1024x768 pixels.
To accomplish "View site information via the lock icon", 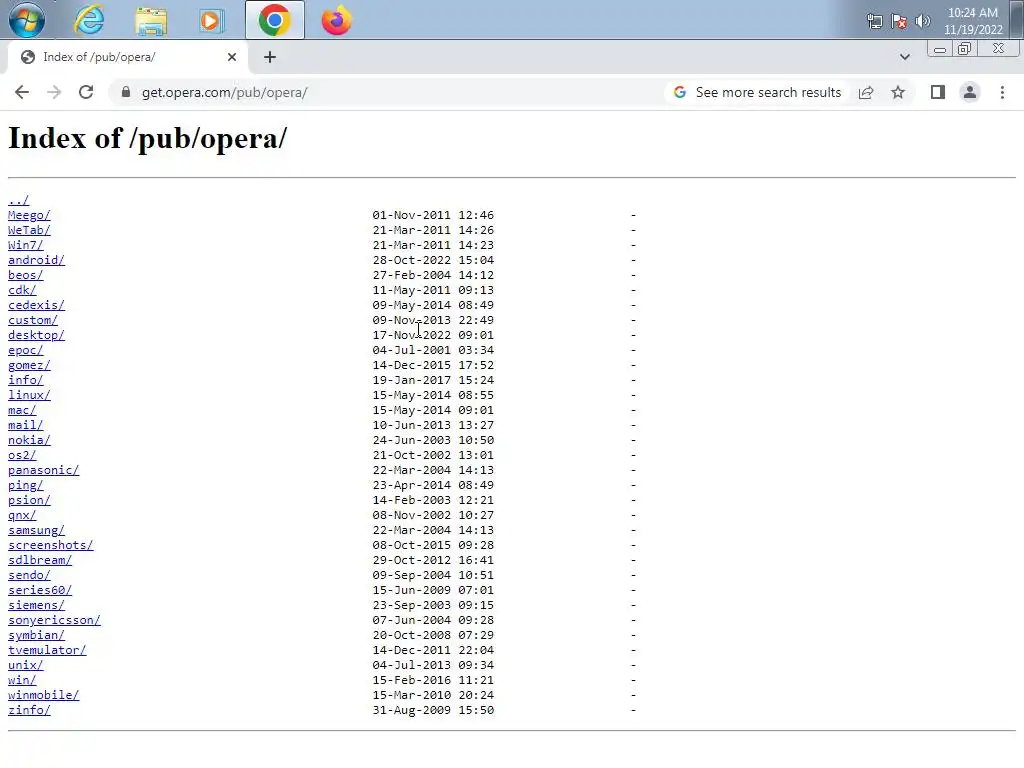I will [126, 93].
